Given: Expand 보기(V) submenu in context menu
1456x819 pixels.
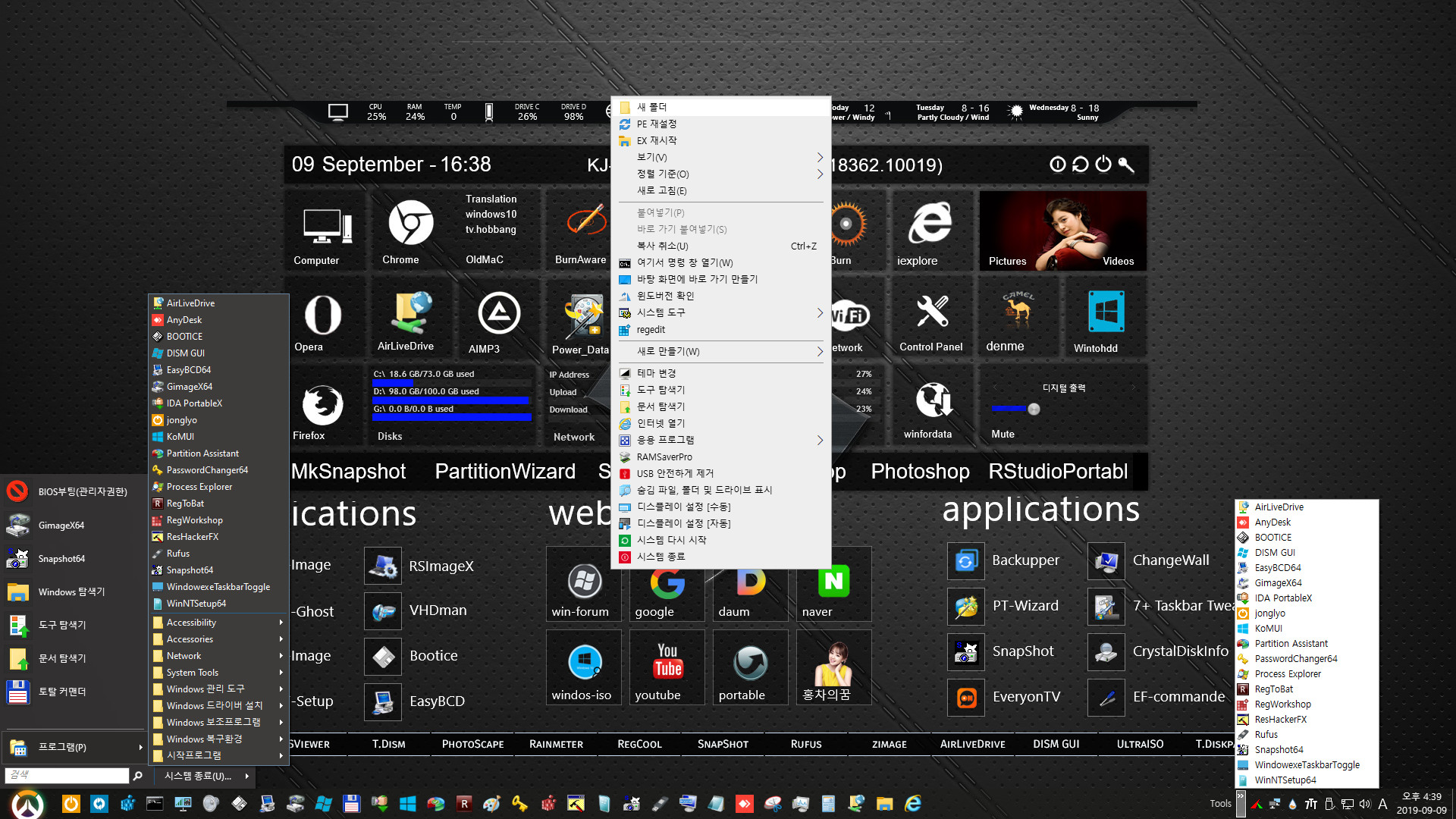Looking at the screenshot, I should [720, 158].
